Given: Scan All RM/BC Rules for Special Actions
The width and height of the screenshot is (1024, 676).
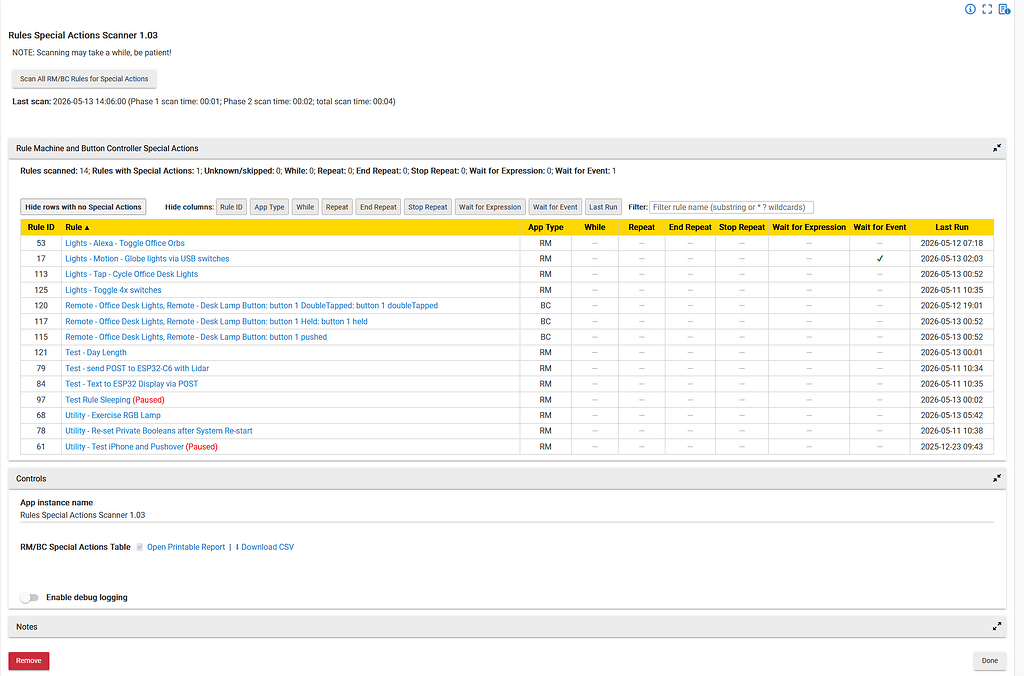Looking at the screenshot, I should pyautogui.click(x=84, y=79).
